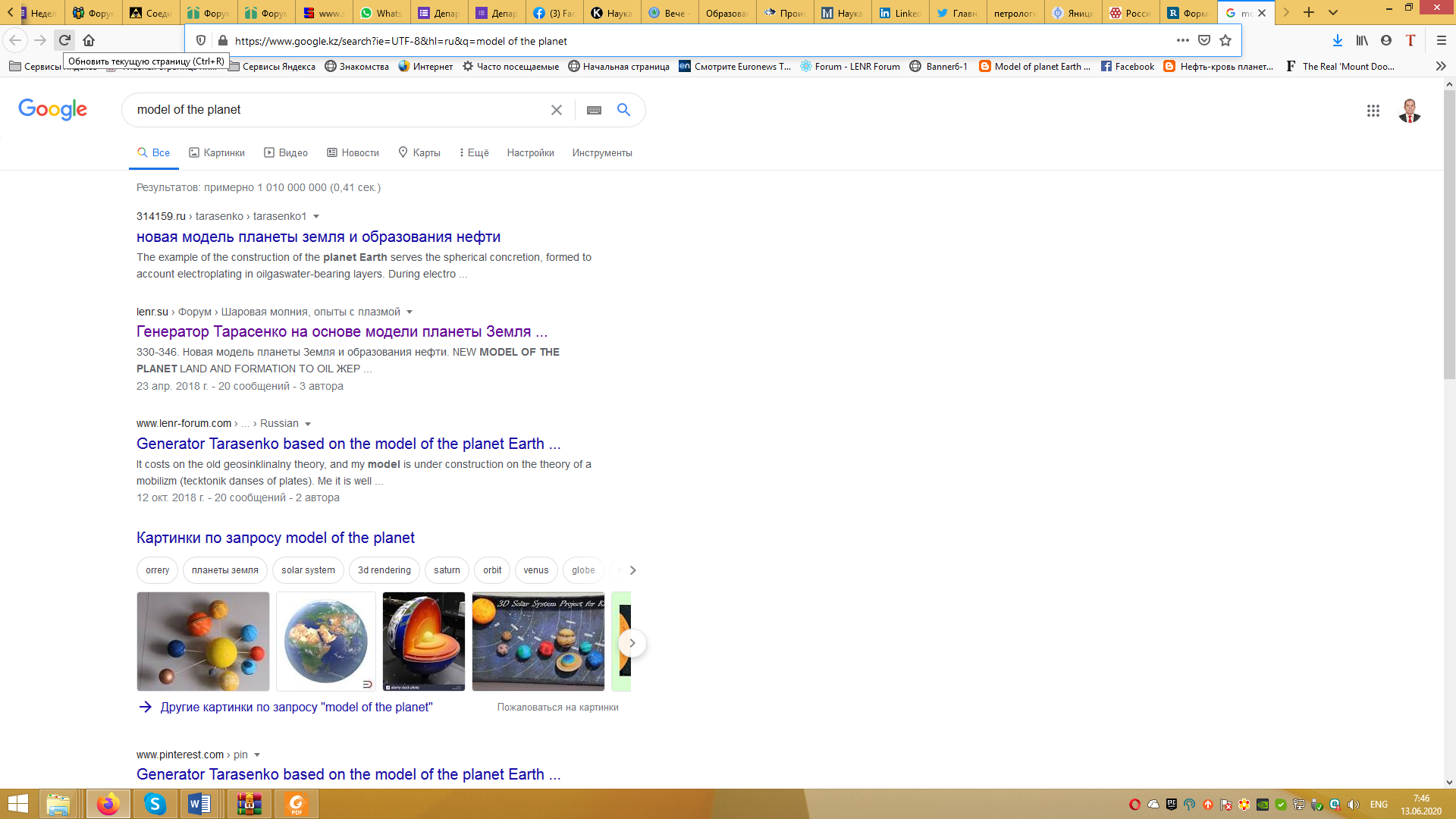Launch Microsoft Word from the taskbar
Screen dimensions: 1456x819
tap(199, 804)
